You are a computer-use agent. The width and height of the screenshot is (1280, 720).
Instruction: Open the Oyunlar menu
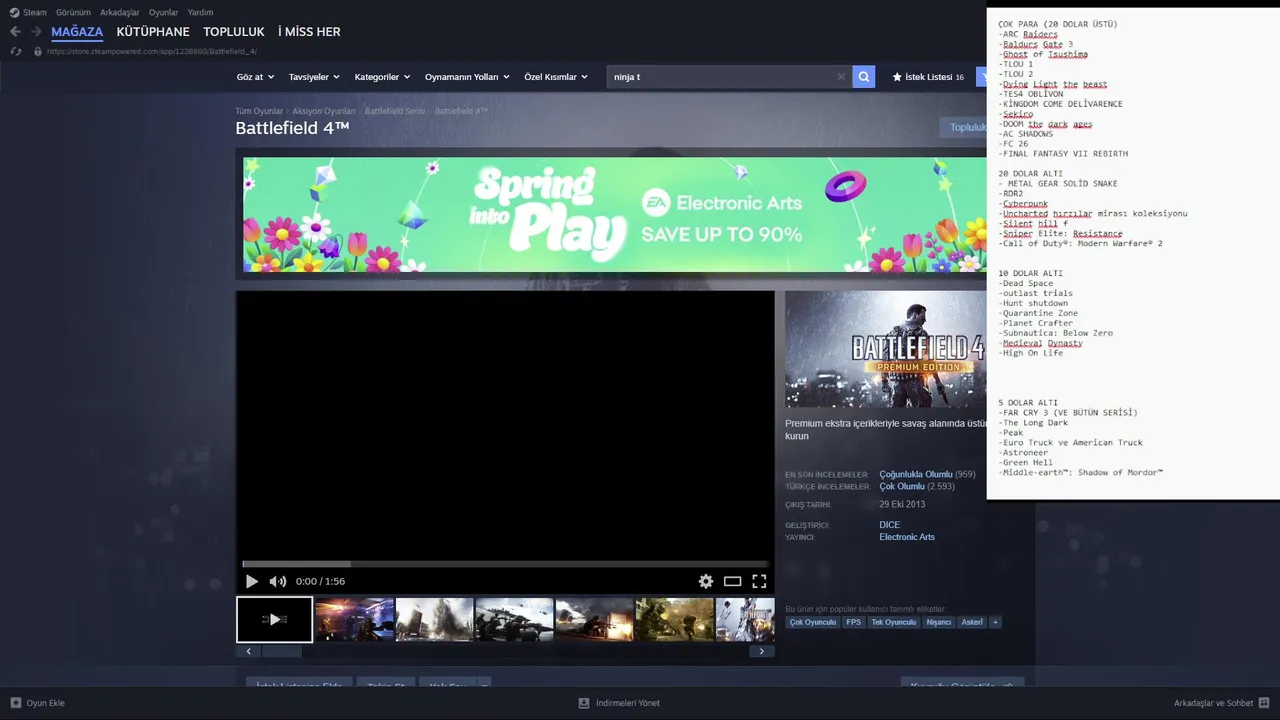tap(163, 13)
